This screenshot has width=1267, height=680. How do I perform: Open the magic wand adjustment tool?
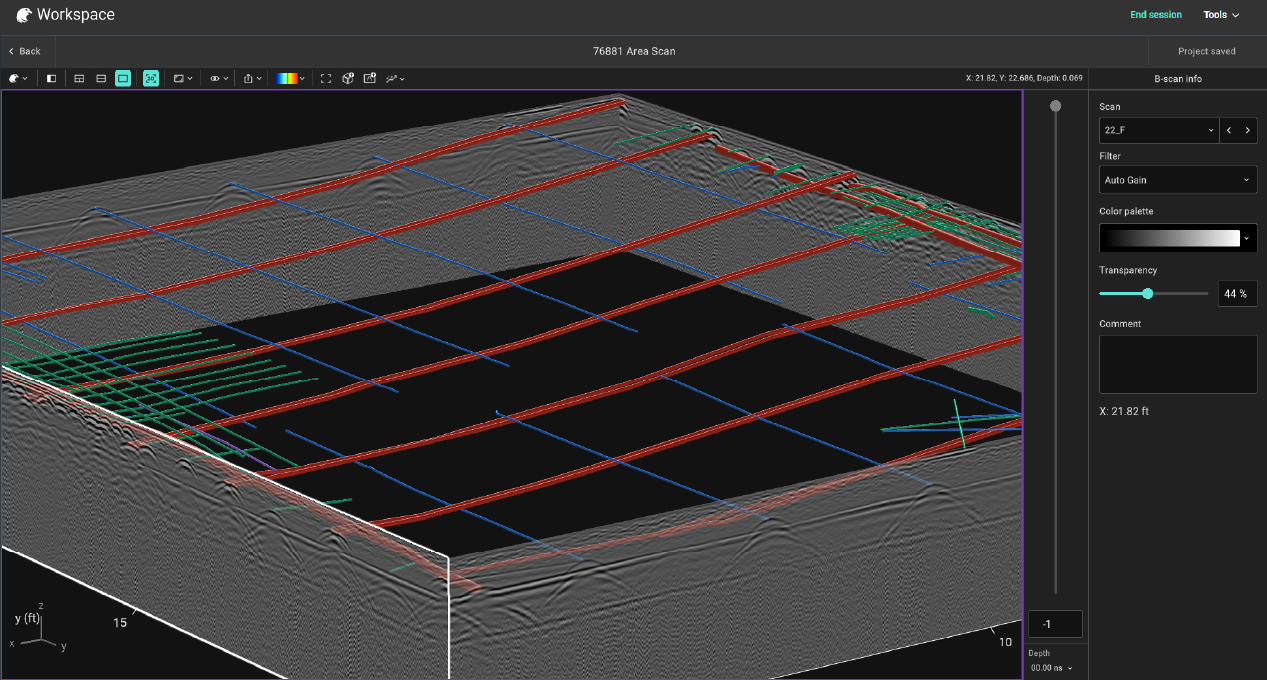tap(392, 78)
